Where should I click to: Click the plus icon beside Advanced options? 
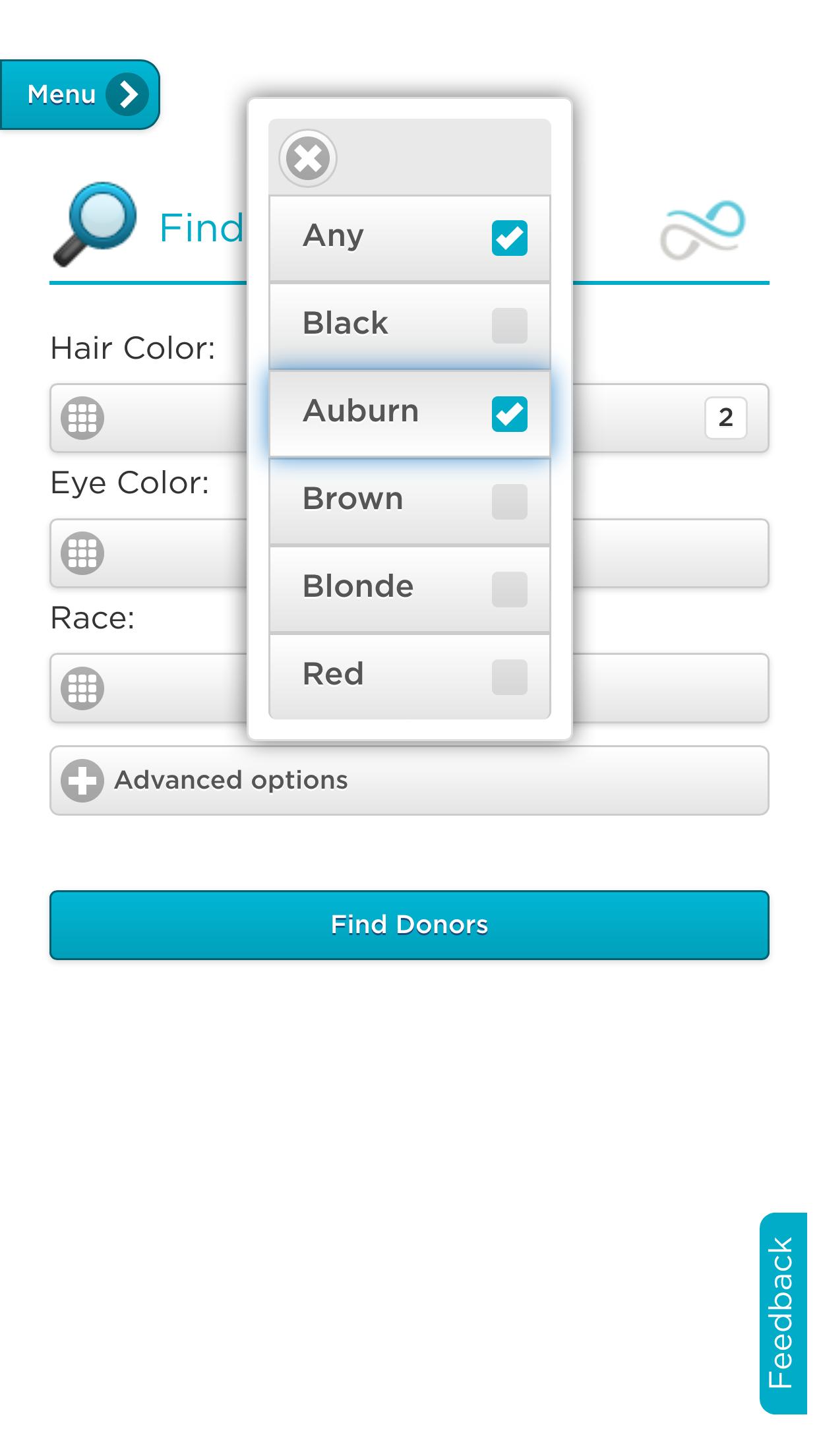[x=82, y=781]
